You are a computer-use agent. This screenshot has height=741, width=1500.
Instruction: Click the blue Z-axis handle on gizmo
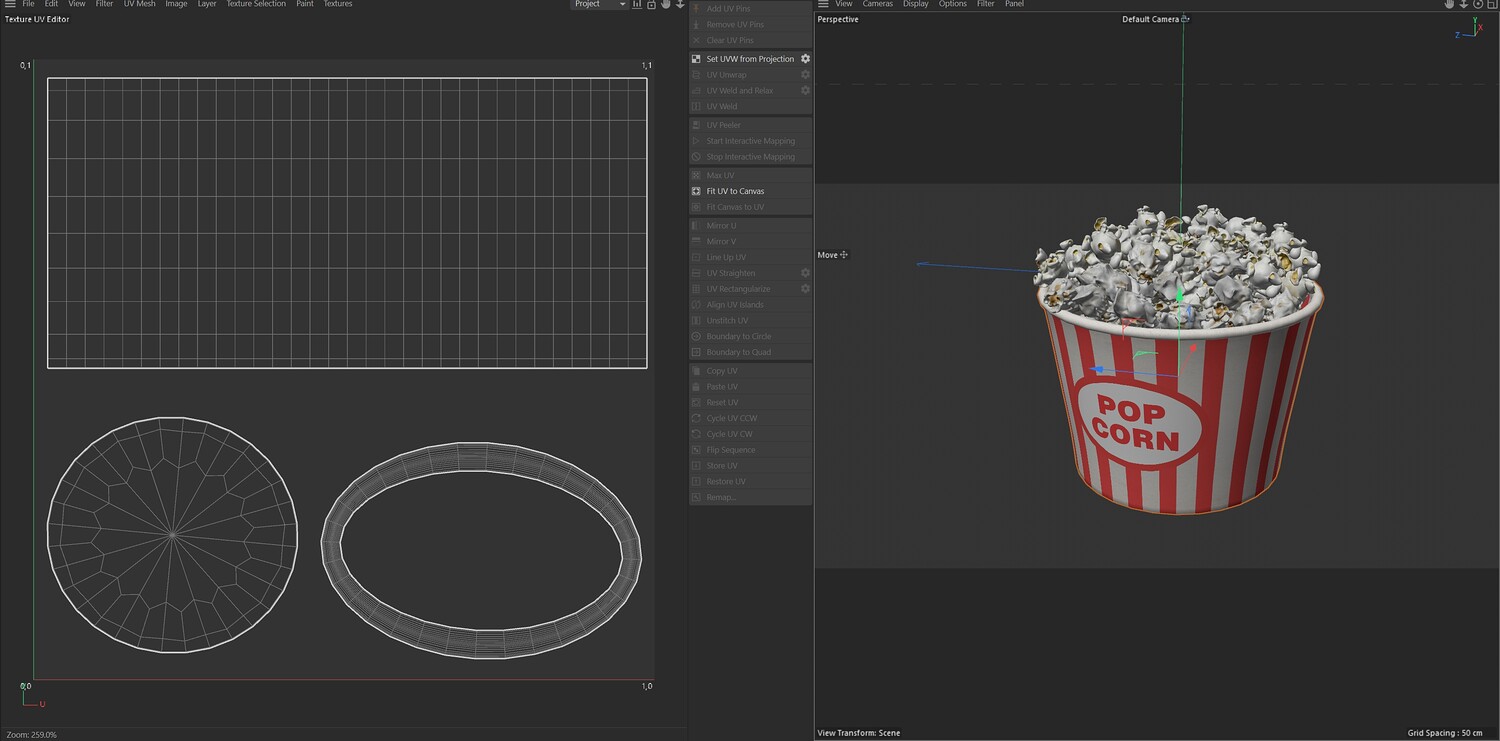pos(1098,369)
